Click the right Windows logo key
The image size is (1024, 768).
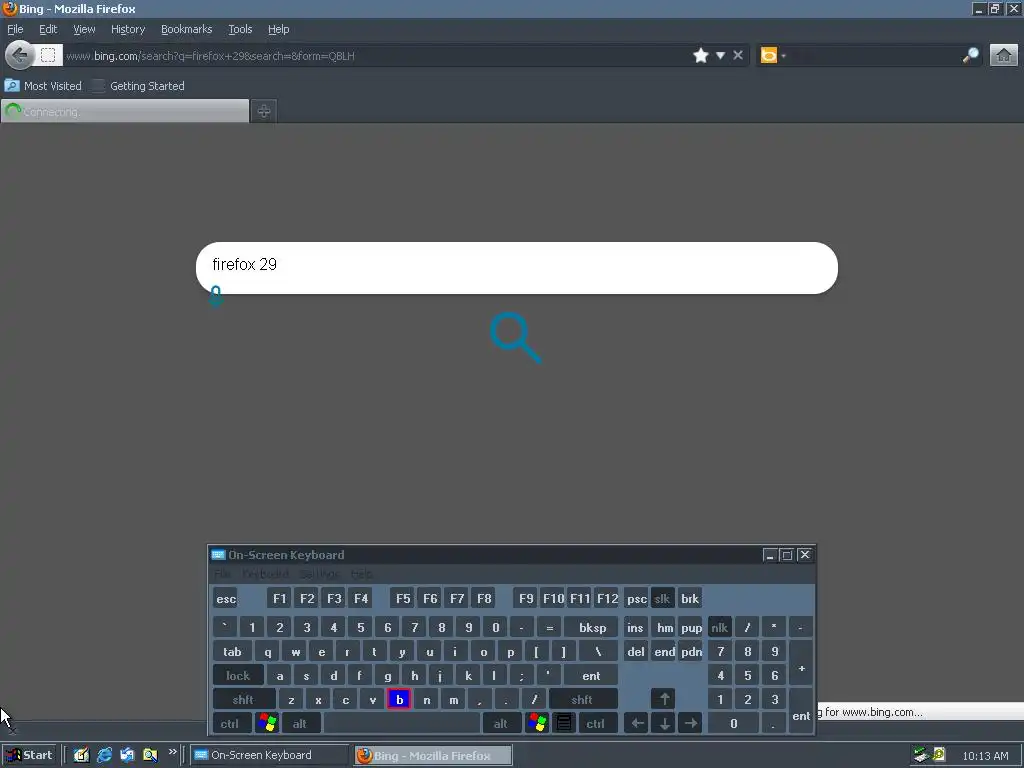pyautogui.click(x=537, y=724)
